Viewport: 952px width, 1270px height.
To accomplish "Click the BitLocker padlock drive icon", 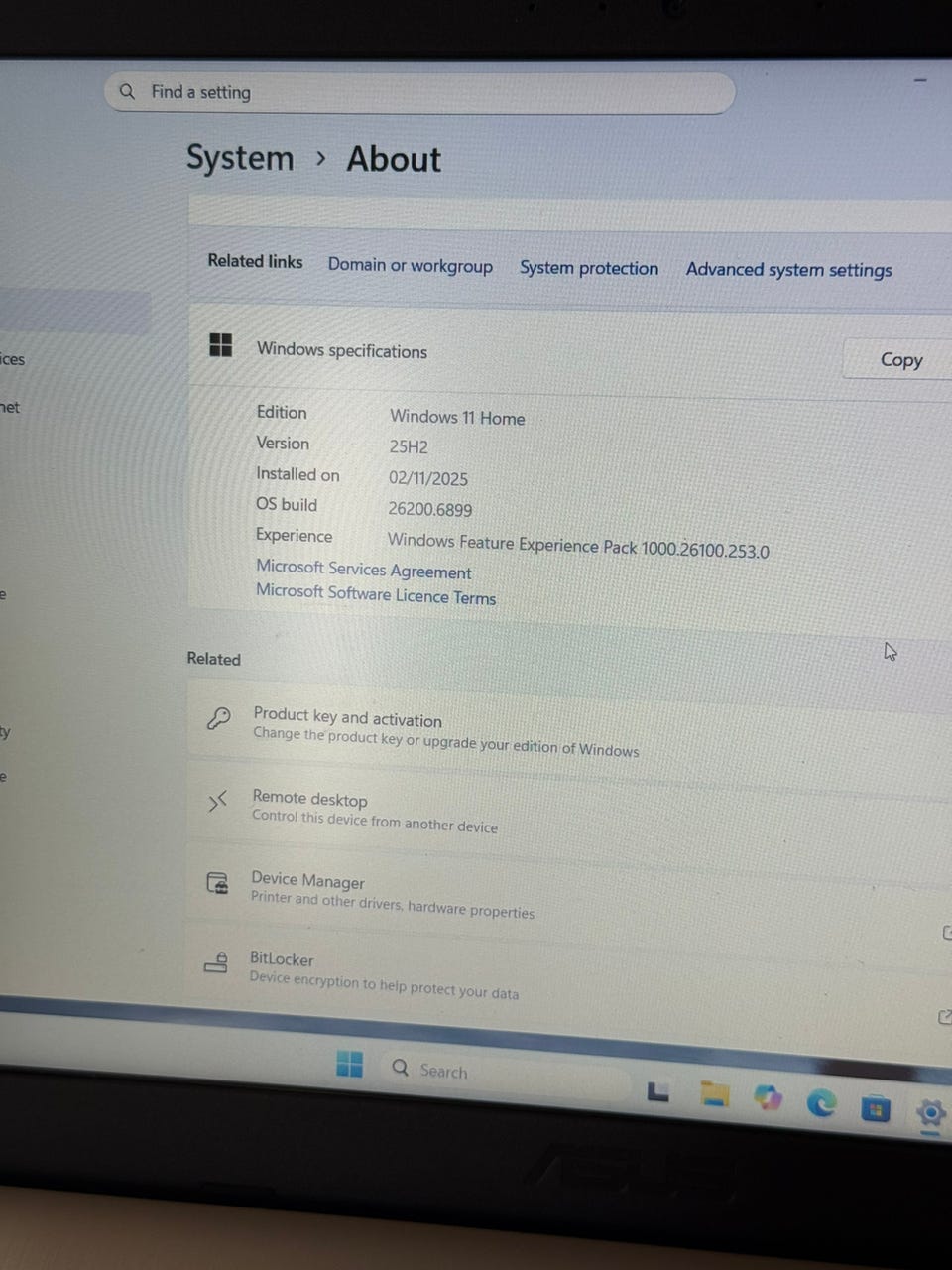I will tap(216, 960).
